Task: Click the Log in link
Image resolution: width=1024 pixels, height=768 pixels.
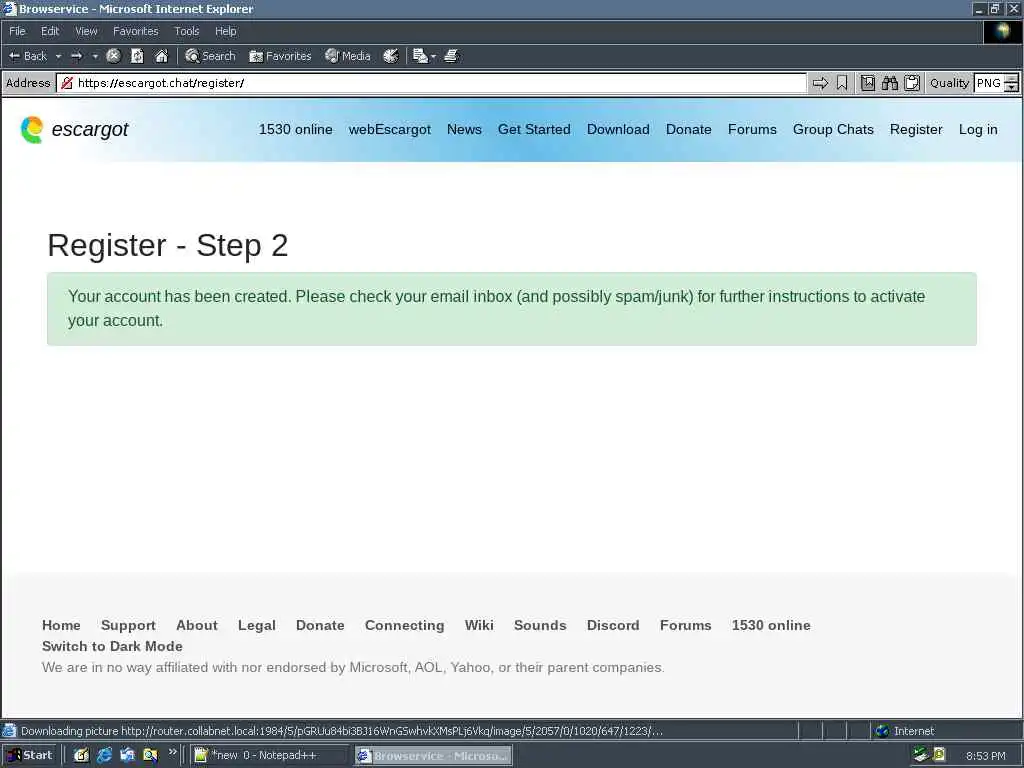Action: [x=978, y=129]
